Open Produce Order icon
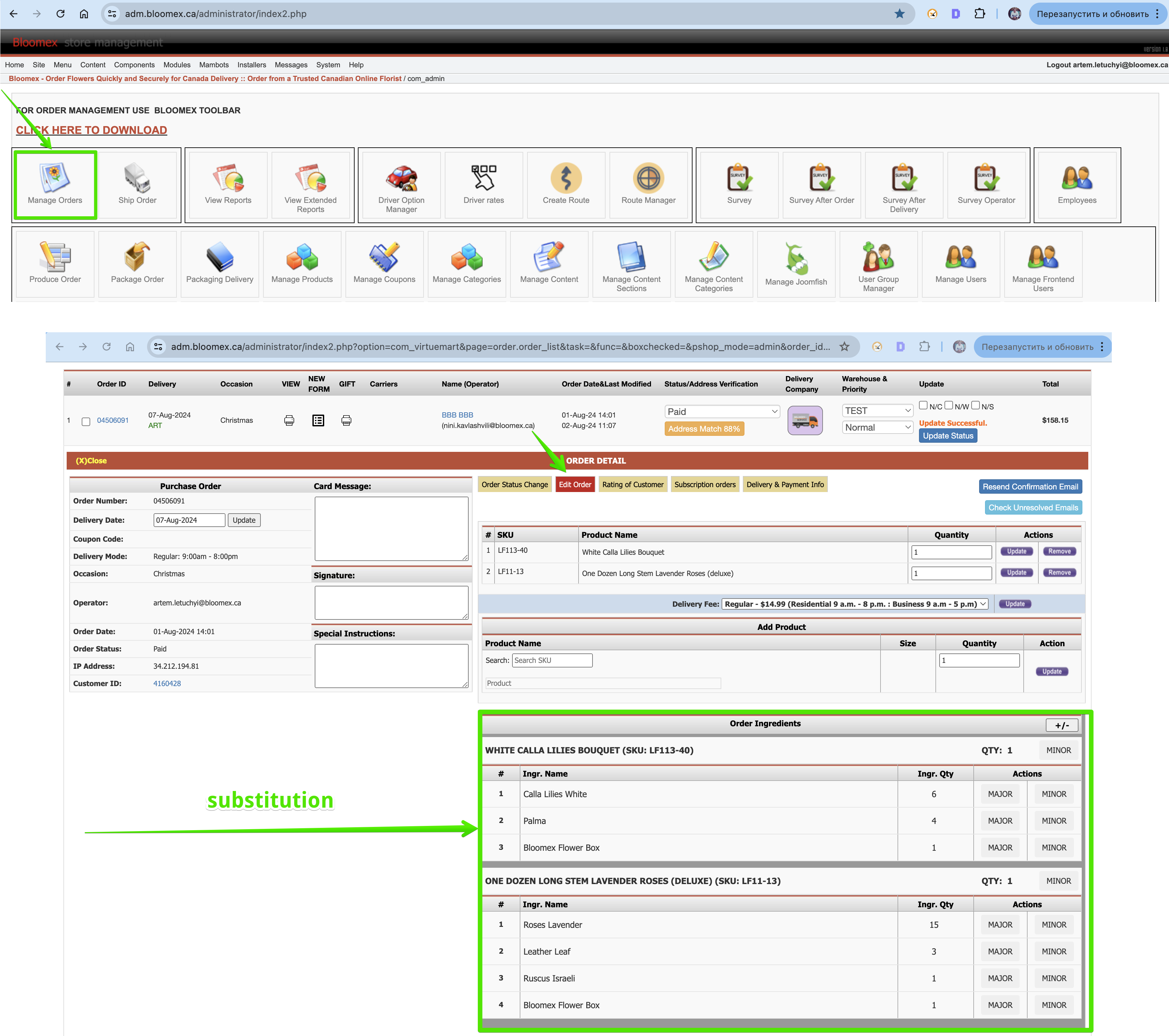Screen dimensions: 1169x1036 55,264
